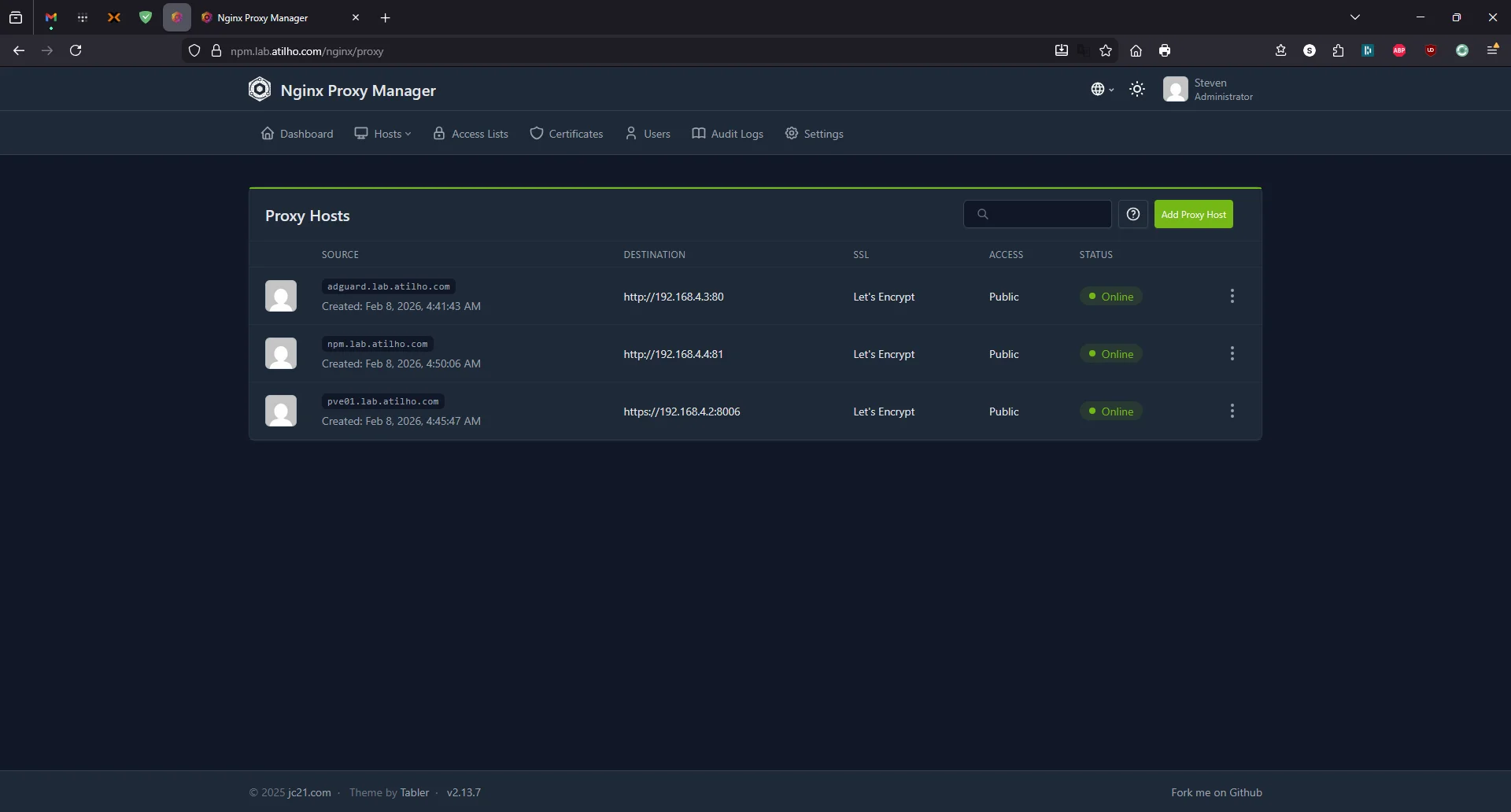This screenshot has width=1511, height=812.
Task: Bookmark the page via the star icon
Action: 1105,50
